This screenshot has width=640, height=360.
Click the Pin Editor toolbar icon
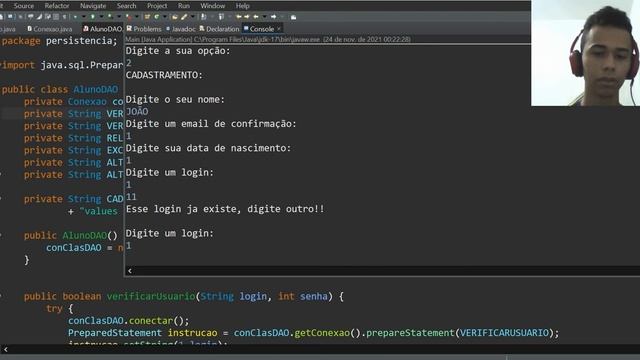tap(293, 17)
